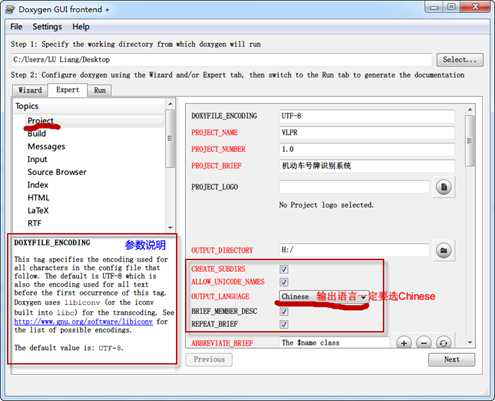The image size is (495, 401).
Task: Browse for a project logo file icon
Action: pyautogui.click(x=444, y=187)
